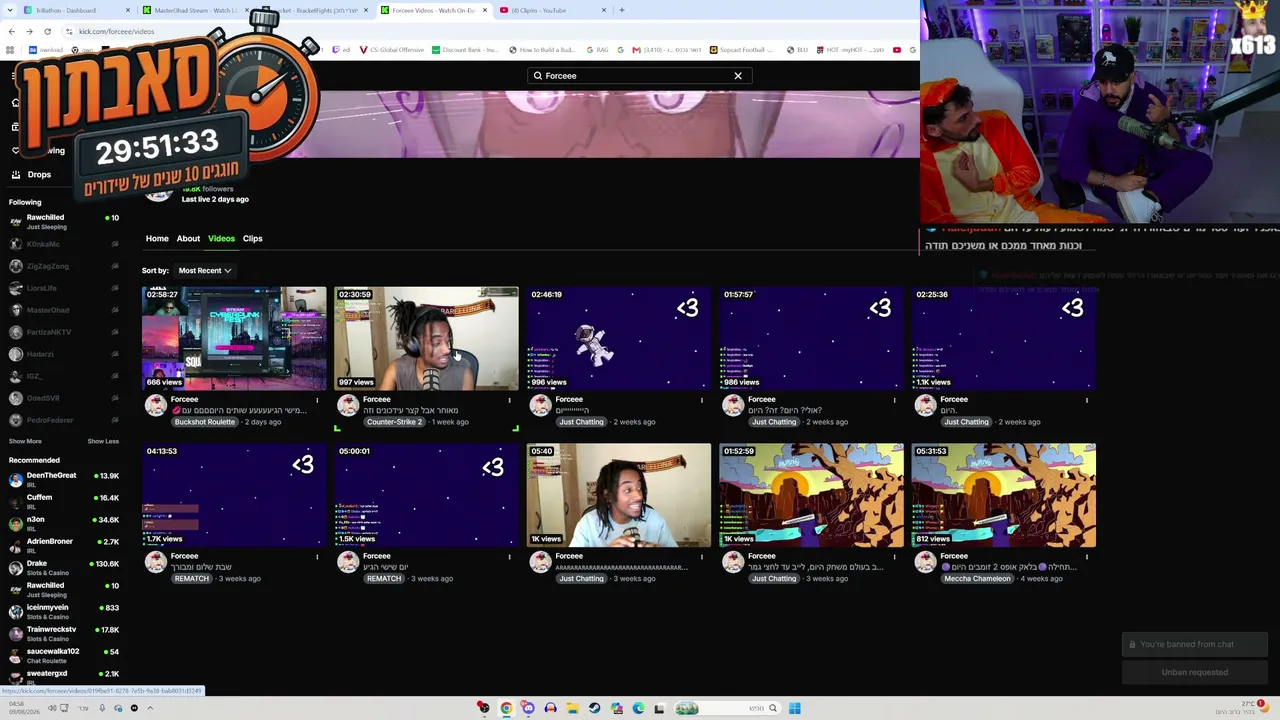Click the REMATCH tag on 04:13:53 video
The image size is (1280, 720).
tap(191, 579)
